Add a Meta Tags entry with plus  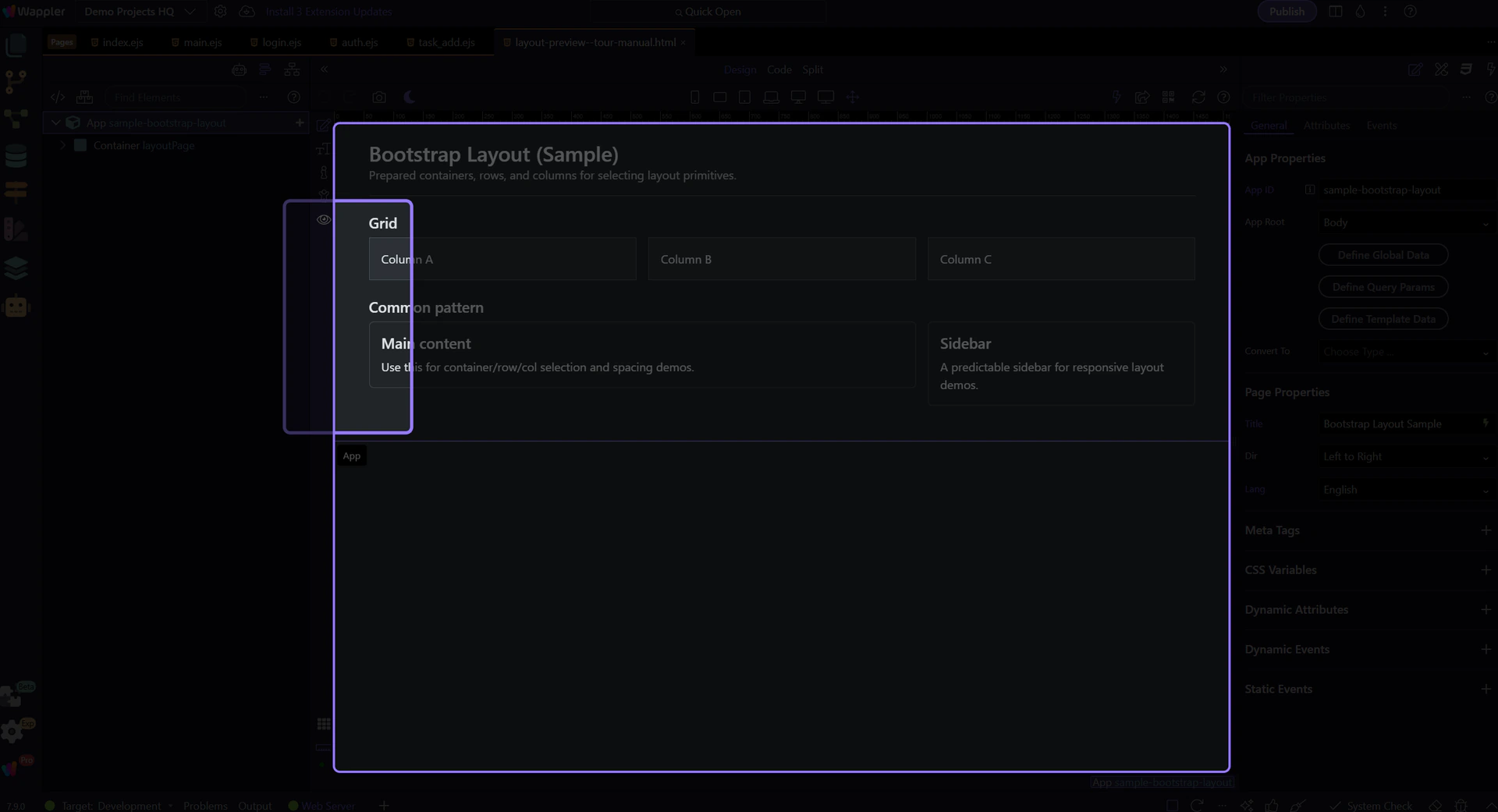pos(1486,530)
